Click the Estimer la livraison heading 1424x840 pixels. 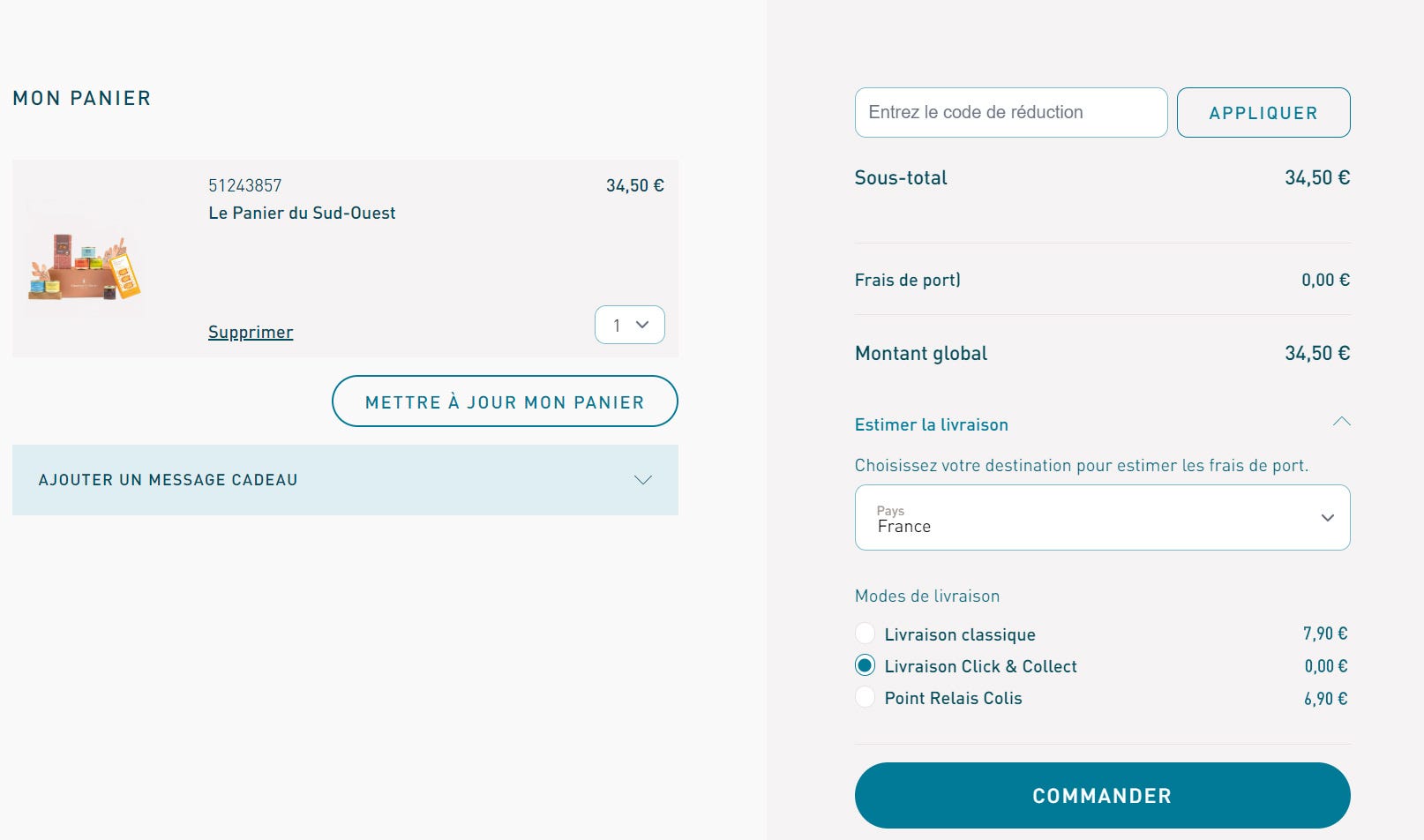point(931,424)
